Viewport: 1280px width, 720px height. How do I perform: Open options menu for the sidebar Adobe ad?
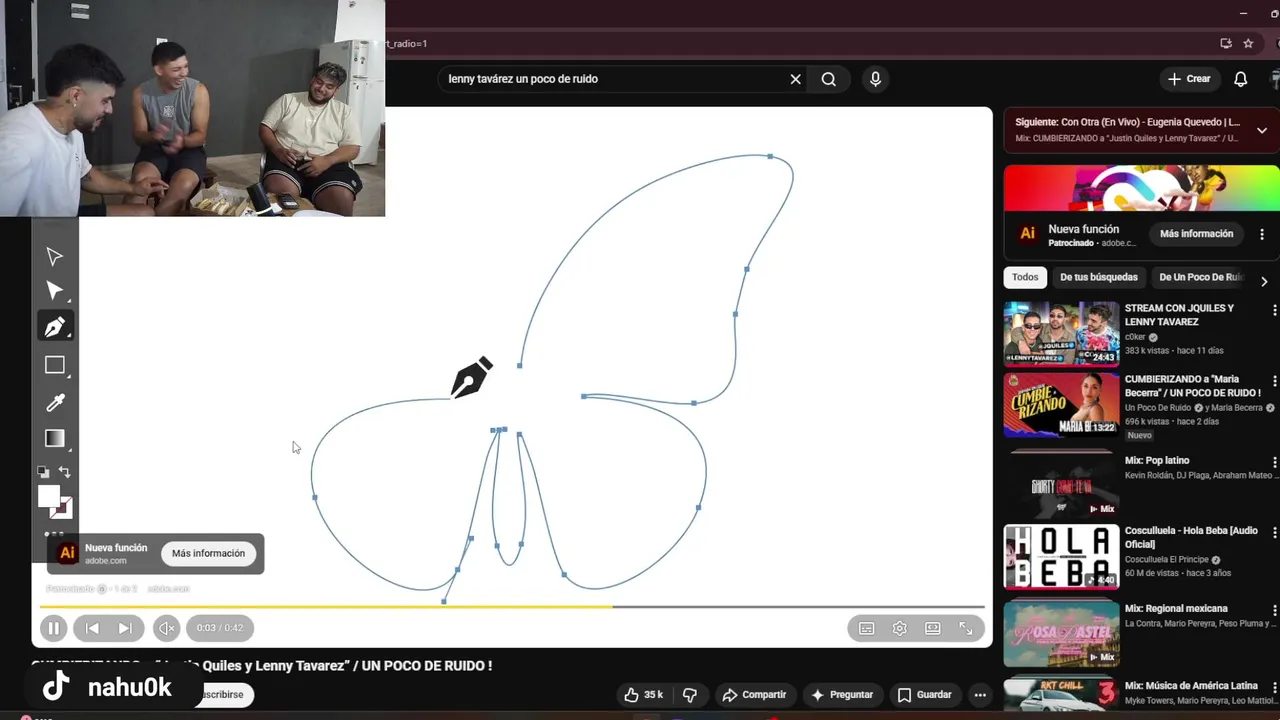(x=1262, y=234)
